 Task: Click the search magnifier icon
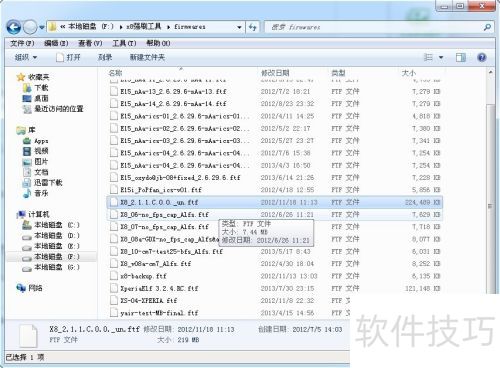[487, 27]
